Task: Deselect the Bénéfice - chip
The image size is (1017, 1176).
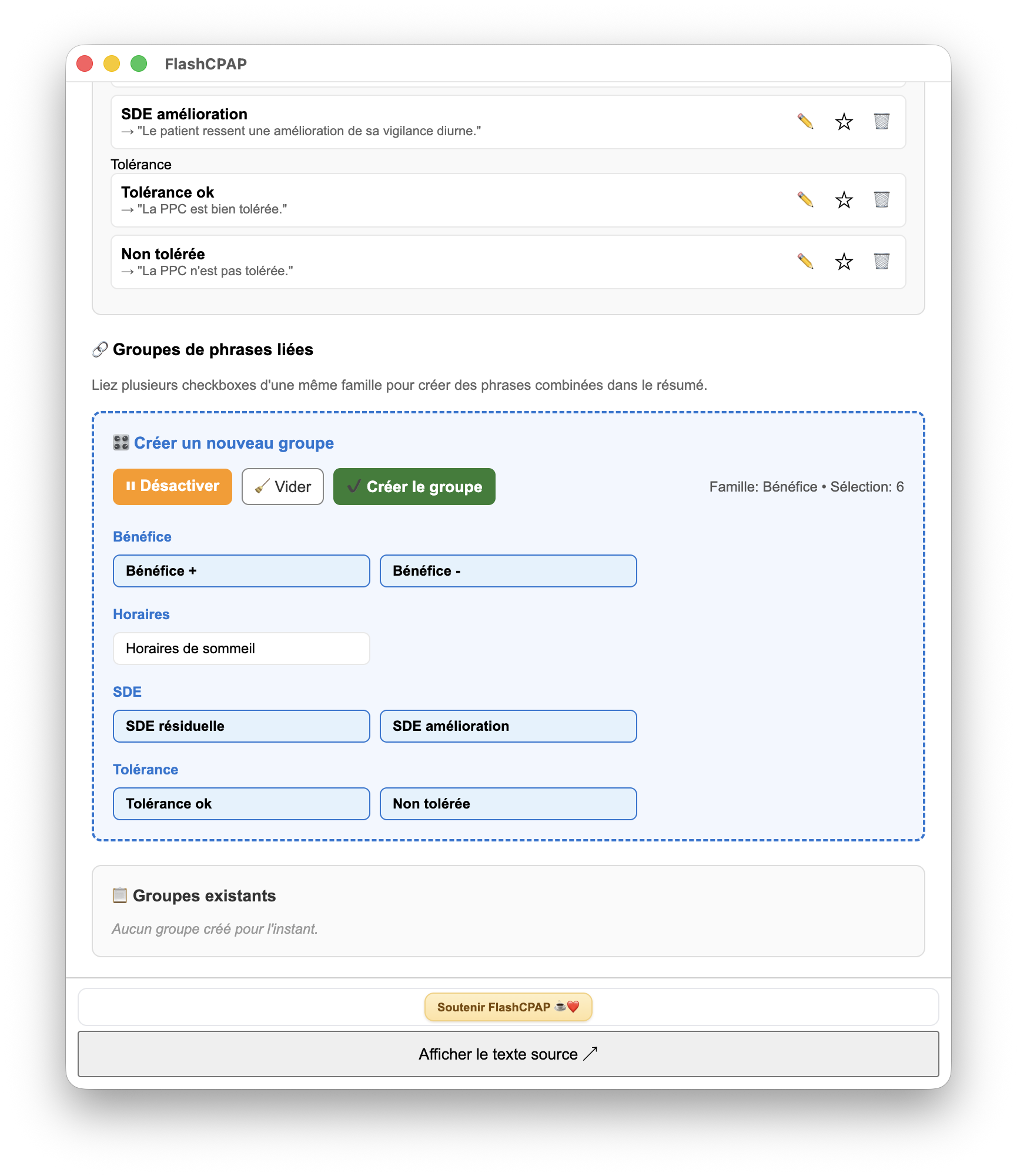Action: coord(508,571)
